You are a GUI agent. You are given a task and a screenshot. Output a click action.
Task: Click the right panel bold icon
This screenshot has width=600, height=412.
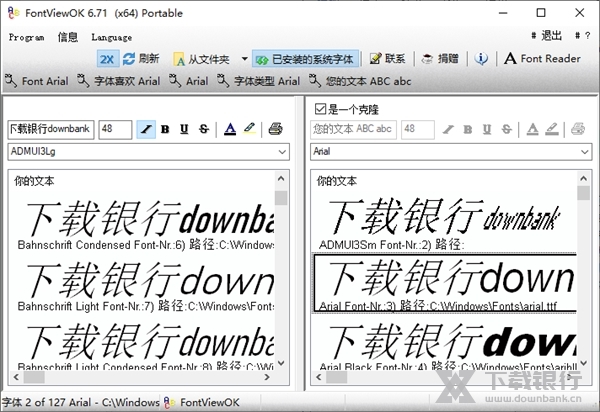tap(468, 129)
